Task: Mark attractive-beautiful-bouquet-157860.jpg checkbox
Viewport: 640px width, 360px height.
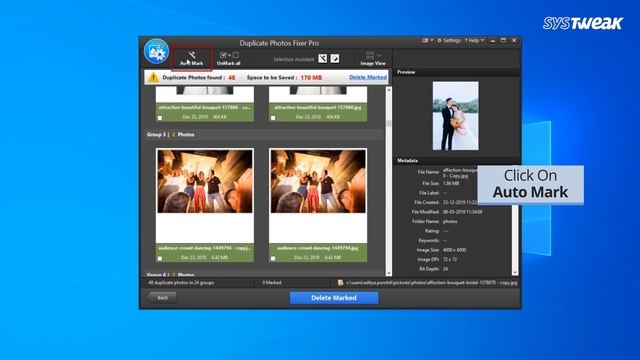Action: pyautogui.click(x=273, y=118)
